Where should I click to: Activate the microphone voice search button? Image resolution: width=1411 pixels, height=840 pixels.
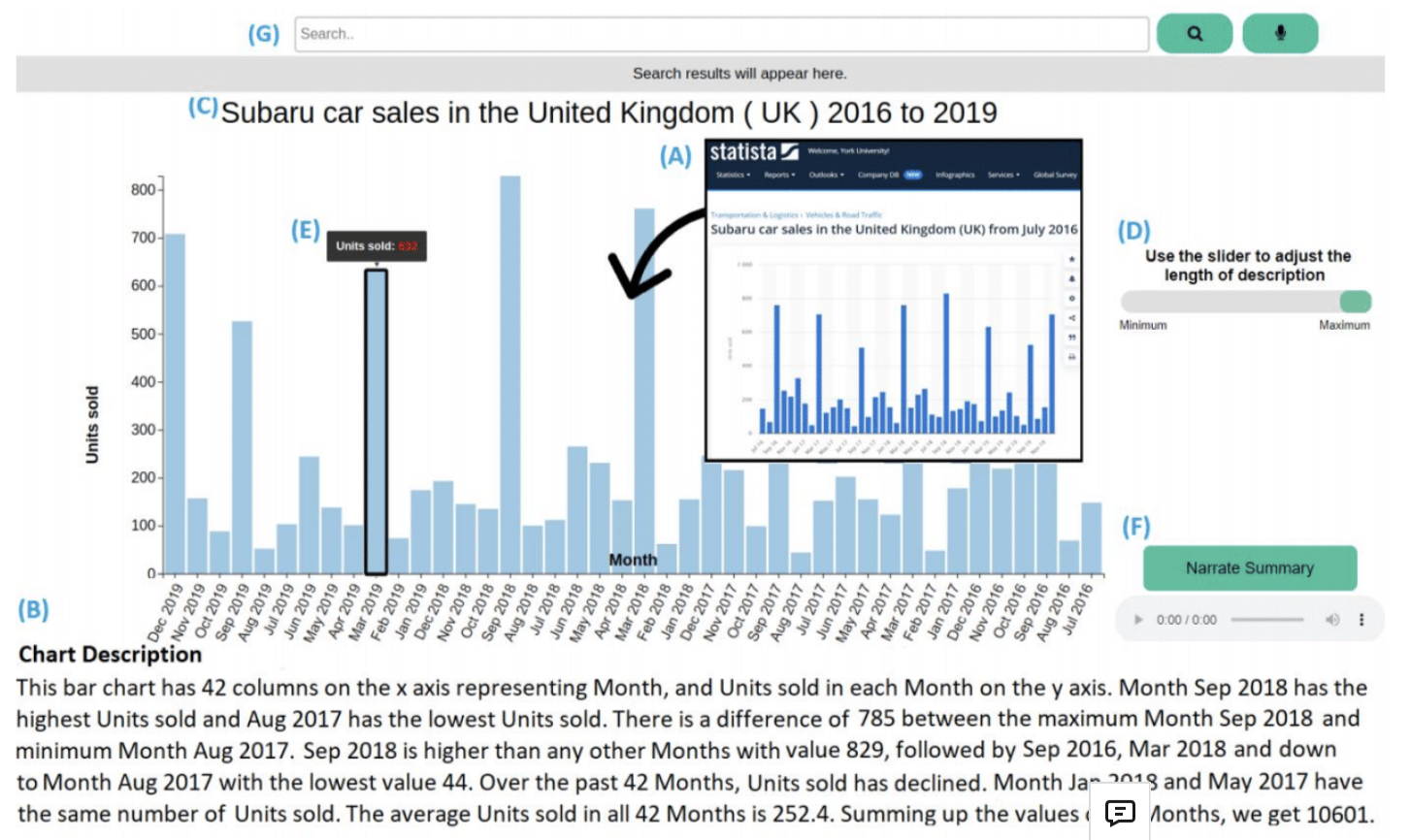pos(1280,34)
